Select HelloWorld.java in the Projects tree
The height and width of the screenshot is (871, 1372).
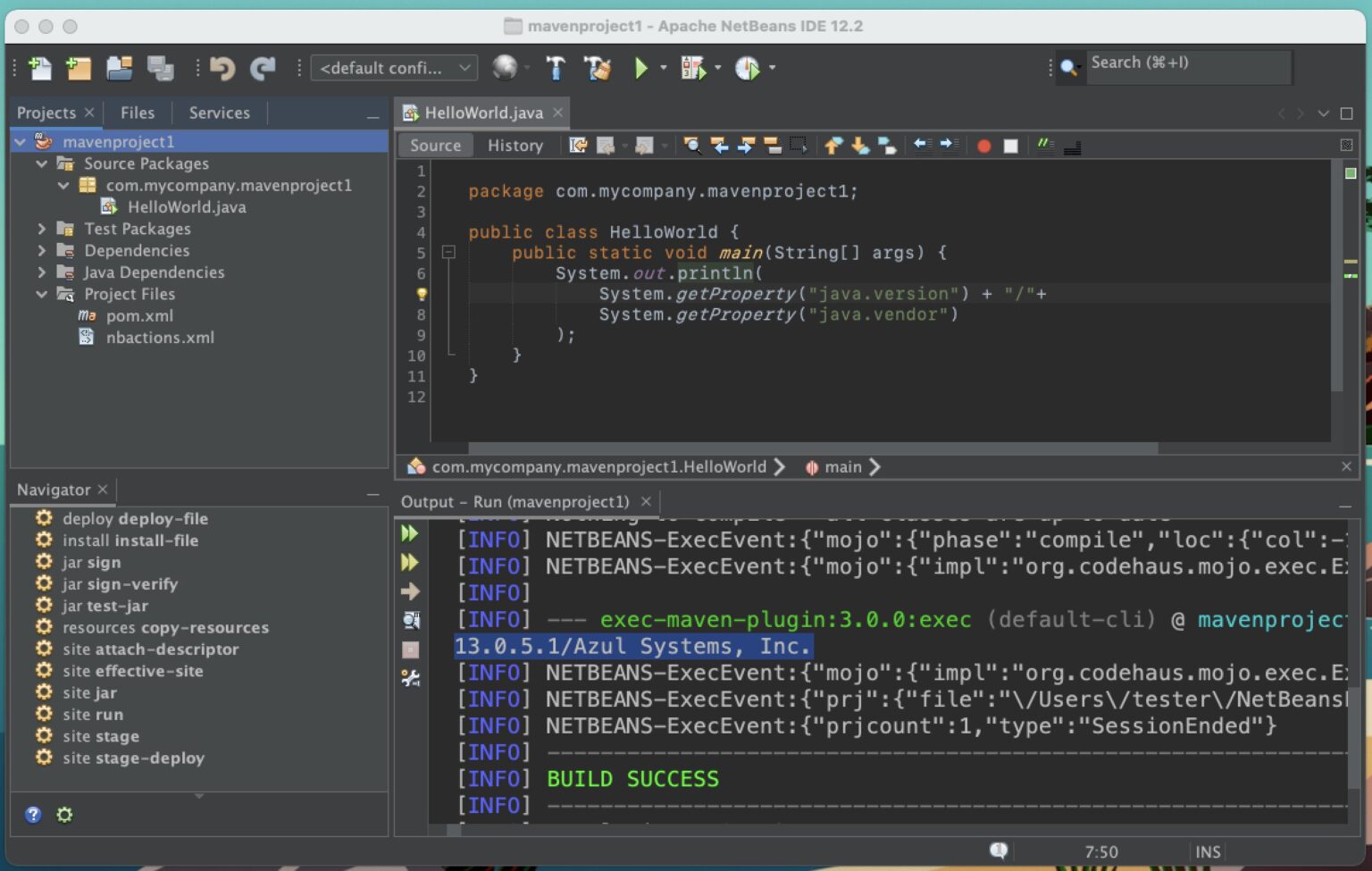(x=185, y=206)
